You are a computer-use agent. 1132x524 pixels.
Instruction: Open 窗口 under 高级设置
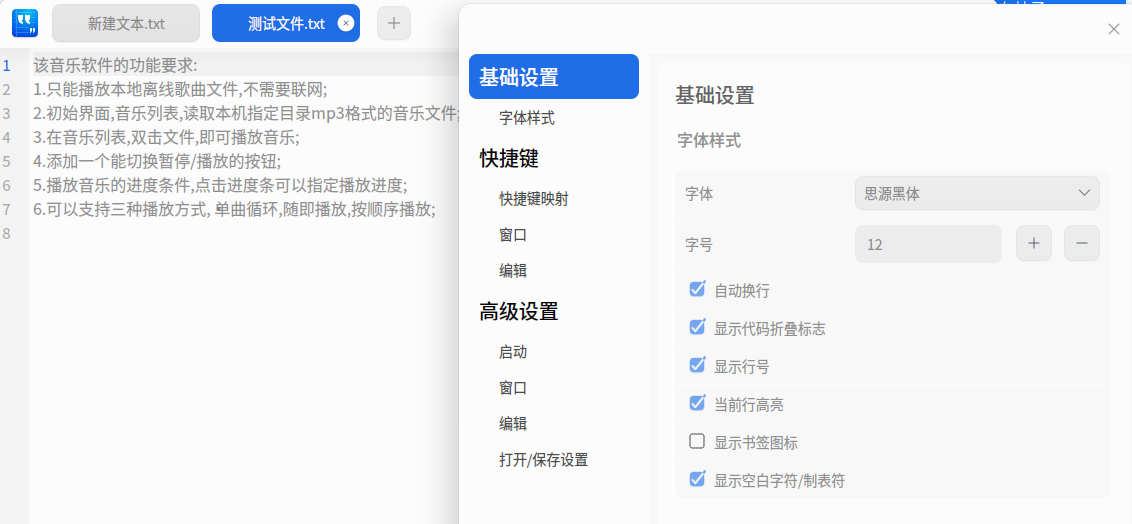pyautogui.click(x=513, y=388)
